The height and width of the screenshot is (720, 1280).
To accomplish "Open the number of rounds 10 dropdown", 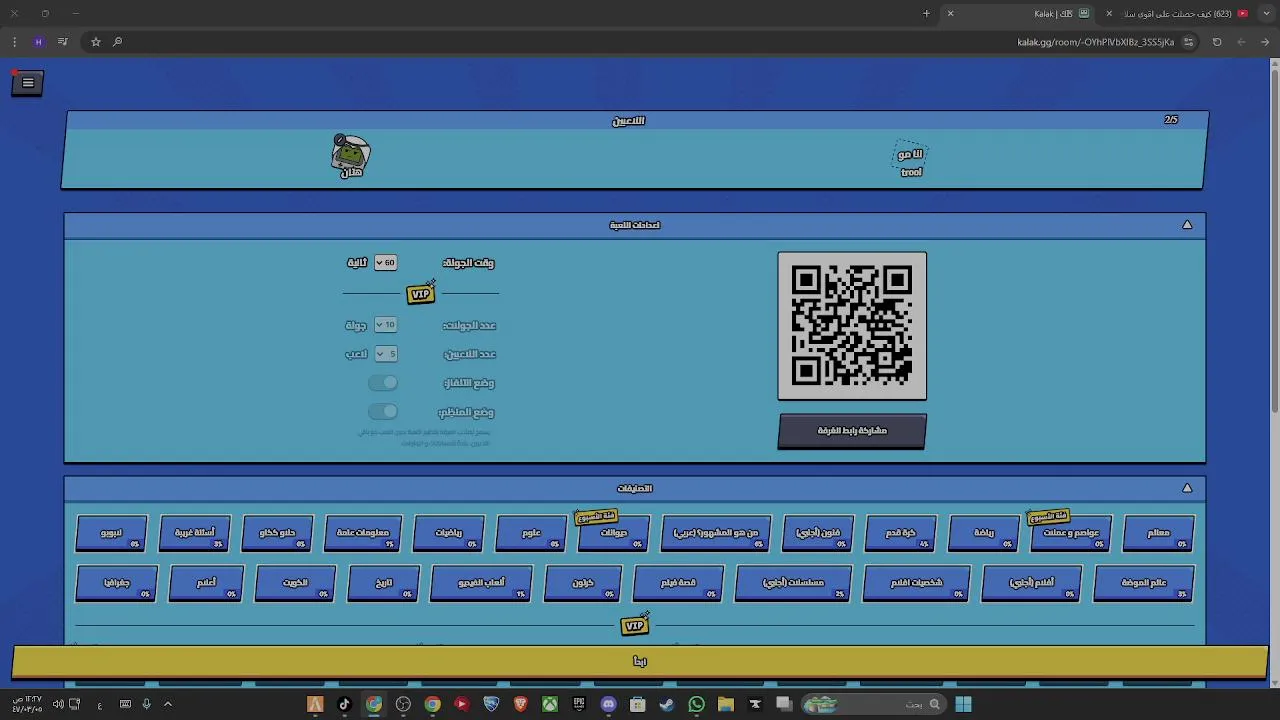I will pyautogui.click(x=385, y=325).
